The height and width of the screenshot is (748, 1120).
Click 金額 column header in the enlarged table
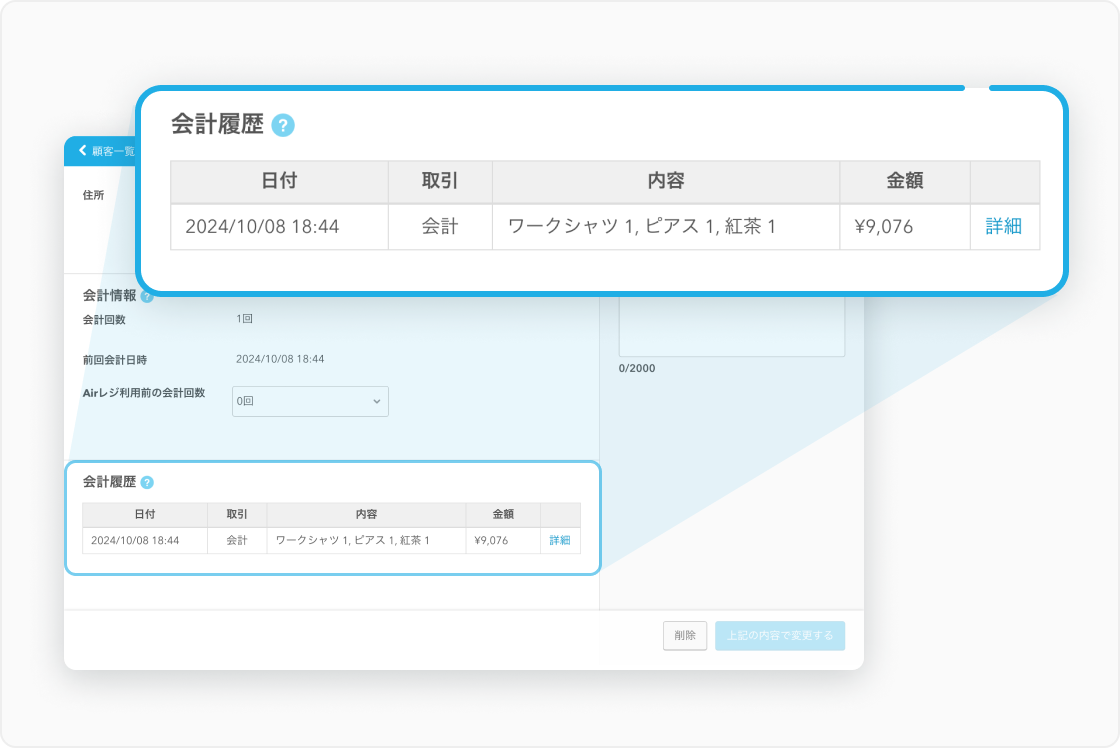coord(904,181)
